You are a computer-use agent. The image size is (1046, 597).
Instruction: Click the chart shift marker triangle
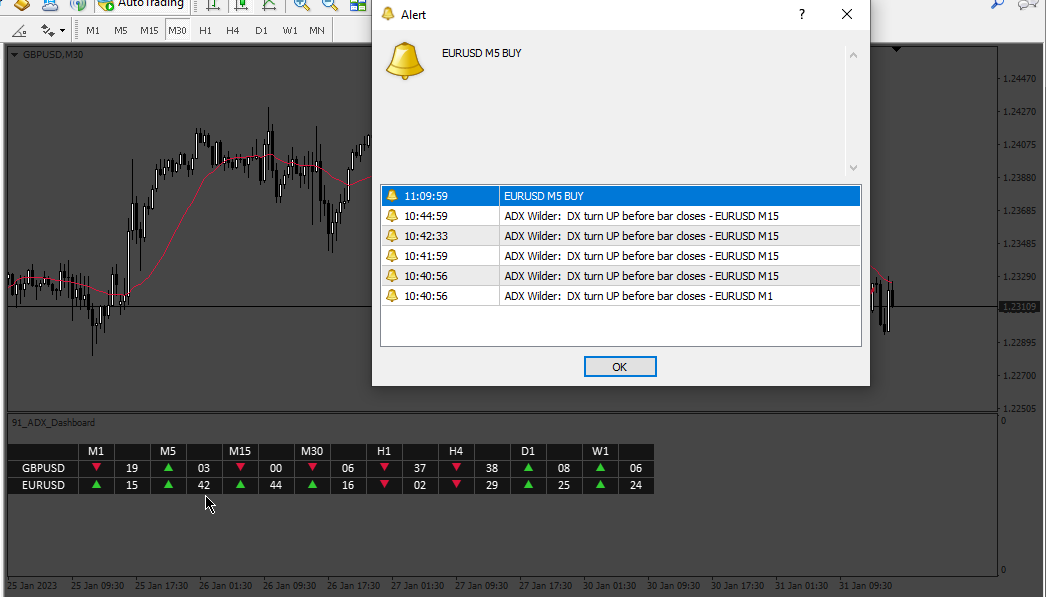(x=896, y=49)
